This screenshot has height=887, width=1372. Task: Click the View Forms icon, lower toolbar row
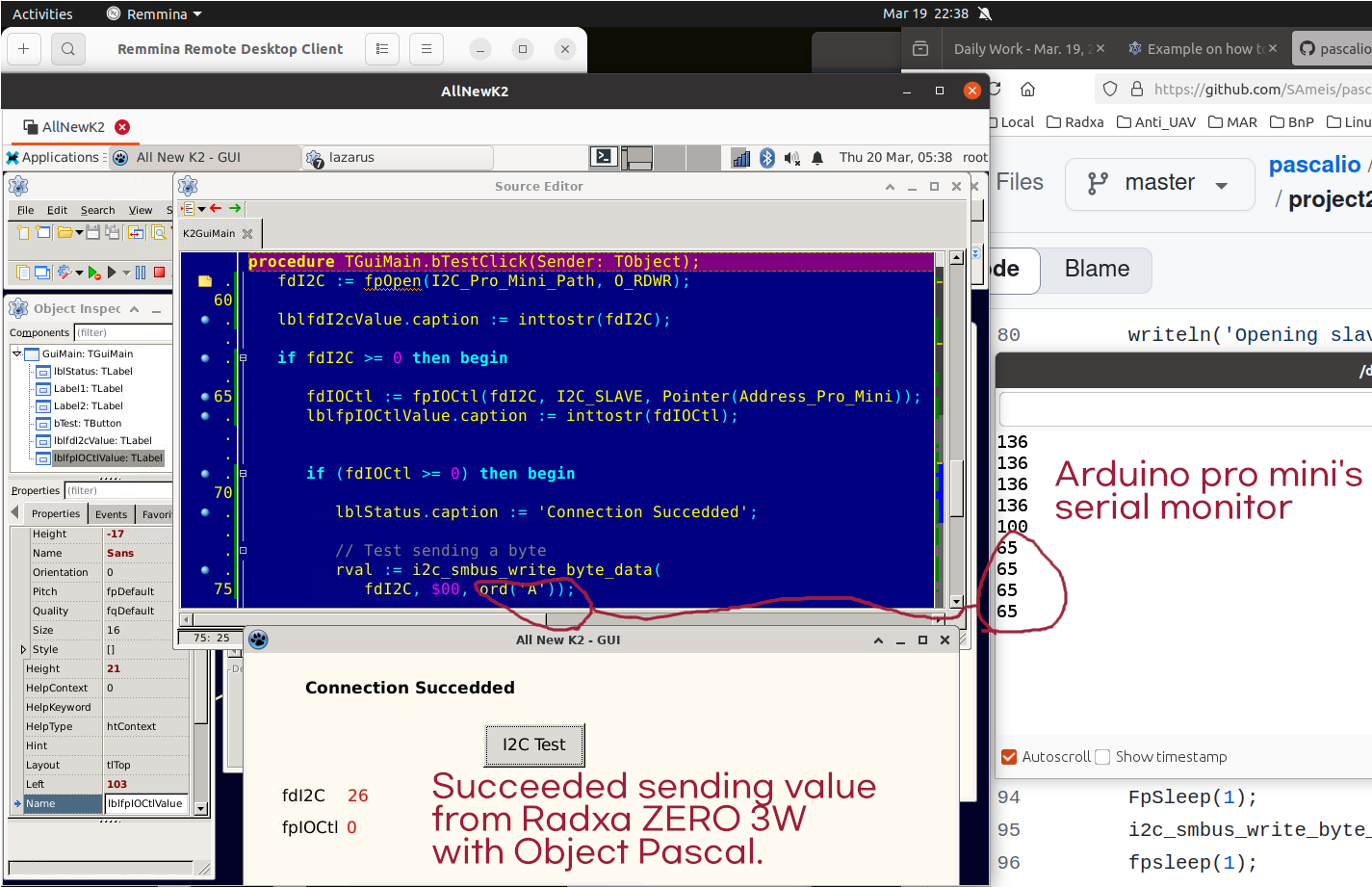coord(42,273)
